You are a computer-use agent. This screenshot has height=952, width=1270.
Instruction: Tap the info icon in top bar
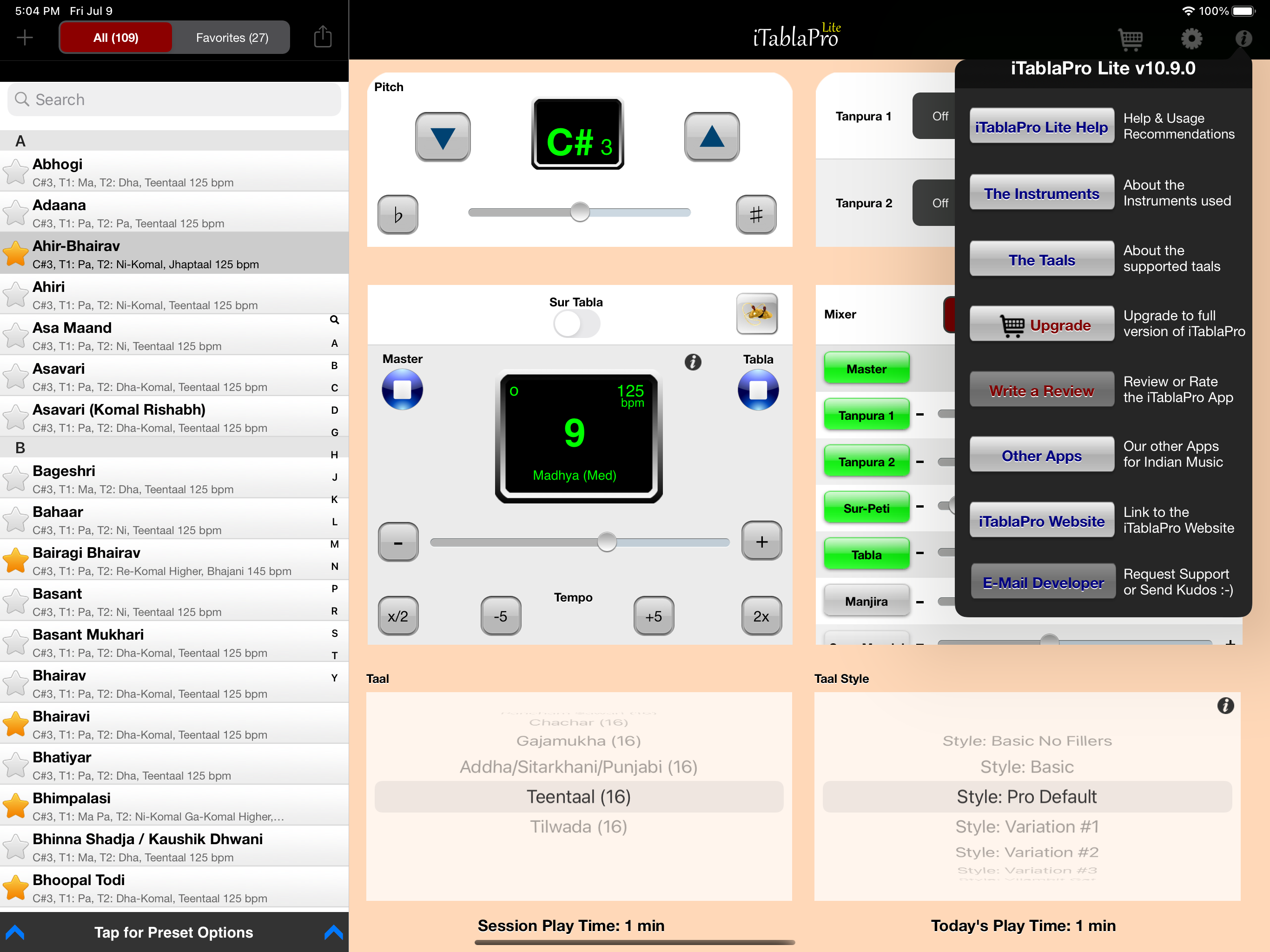[x=1243, y=39]
